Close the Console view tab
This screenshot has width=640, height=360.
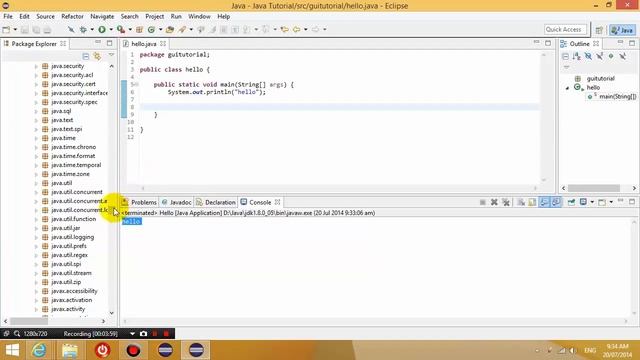[278, 202]
